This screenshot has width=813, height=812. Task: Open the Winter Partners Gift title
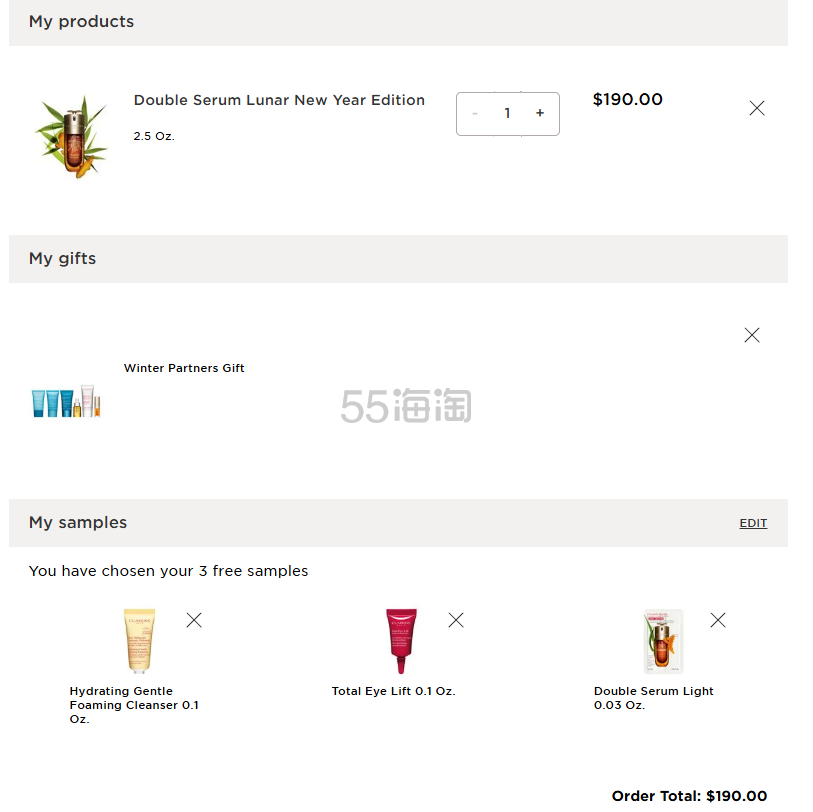click(184, 368)
